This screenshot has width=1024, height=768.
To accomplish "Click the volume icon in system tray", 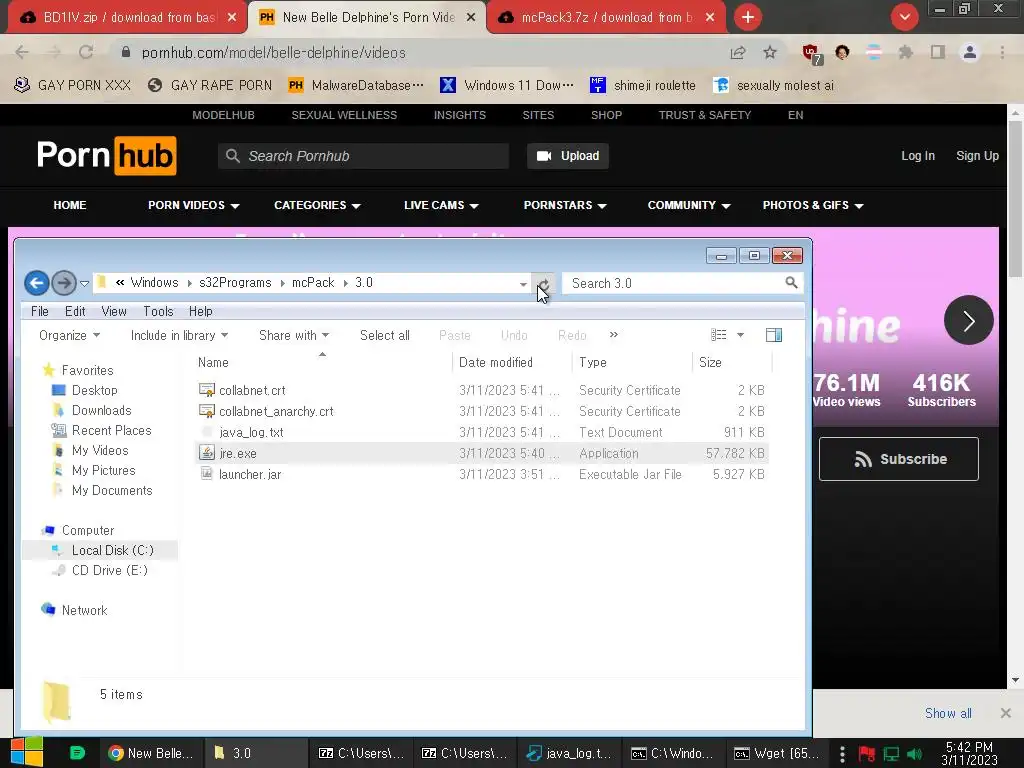I will [914, 754].
